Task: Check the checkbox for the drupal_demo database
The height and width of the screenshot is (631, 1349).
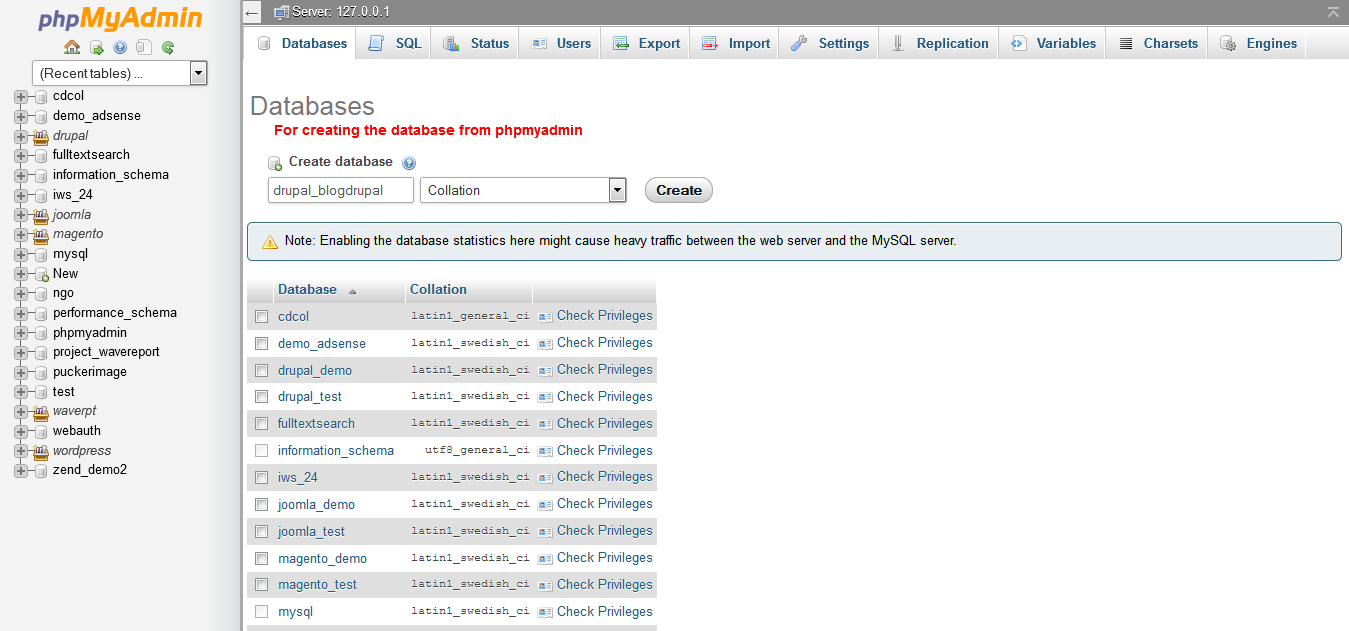Action: pyautogui.click(x=261, y=369)
